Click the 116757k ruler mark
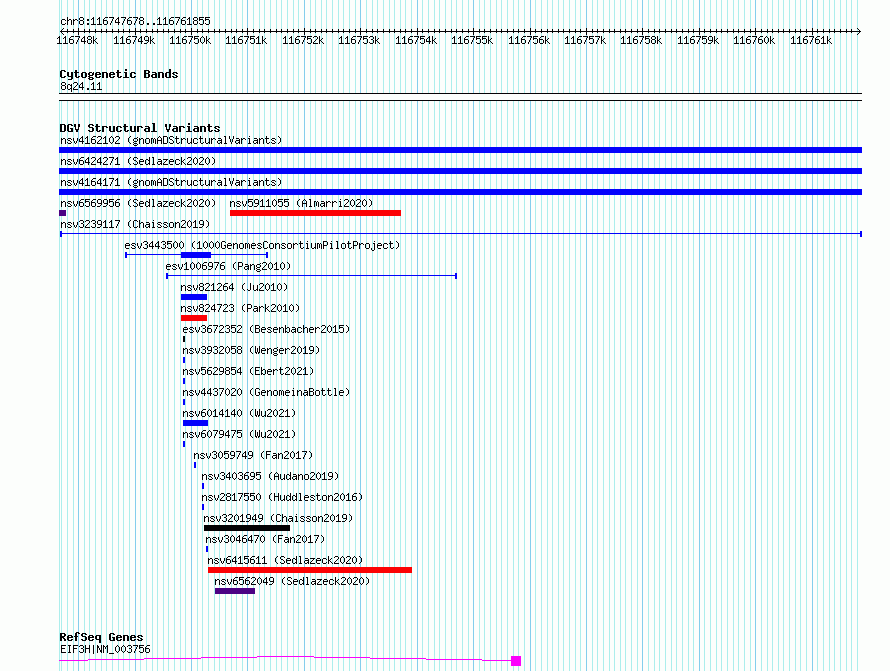 click(x=585, y=40)
